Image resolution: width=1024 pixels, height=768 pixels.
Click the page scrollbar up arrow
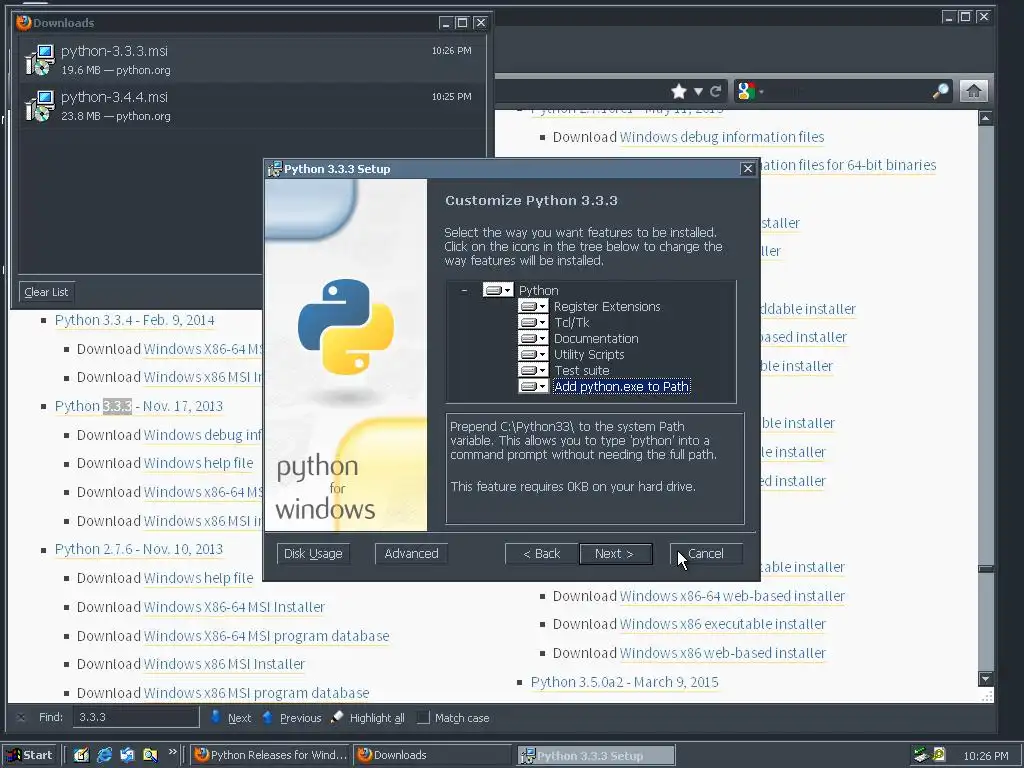coord(986,118)
